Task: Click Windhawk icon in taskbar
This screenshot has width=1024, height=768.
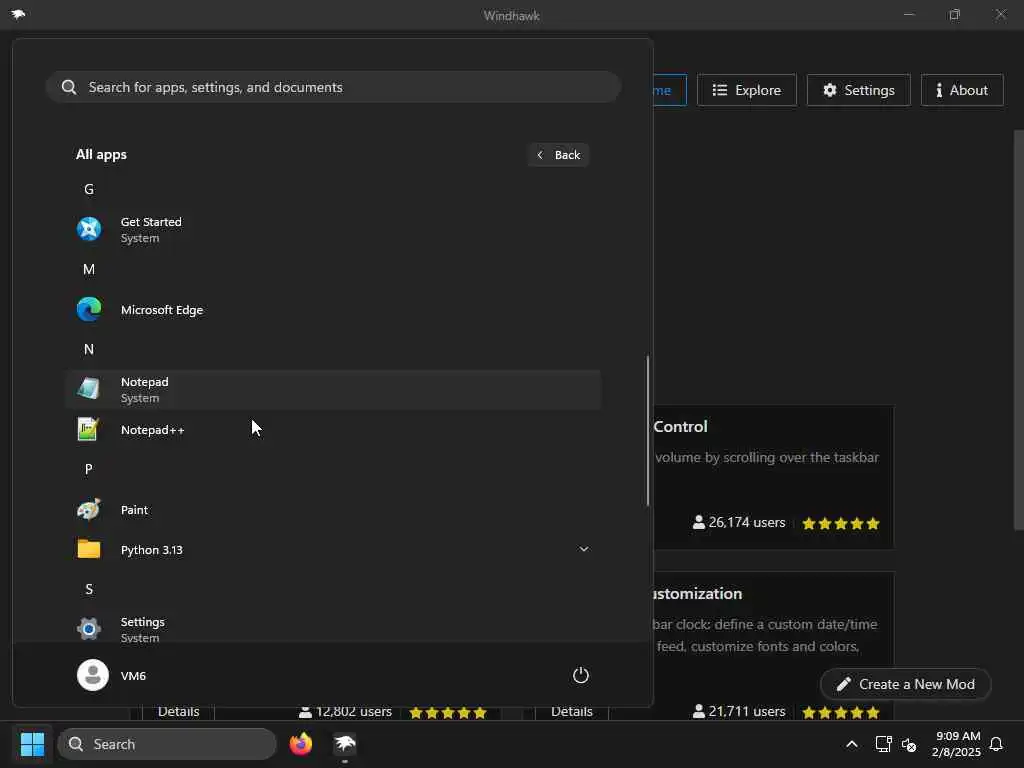Action: click(345, 744)
